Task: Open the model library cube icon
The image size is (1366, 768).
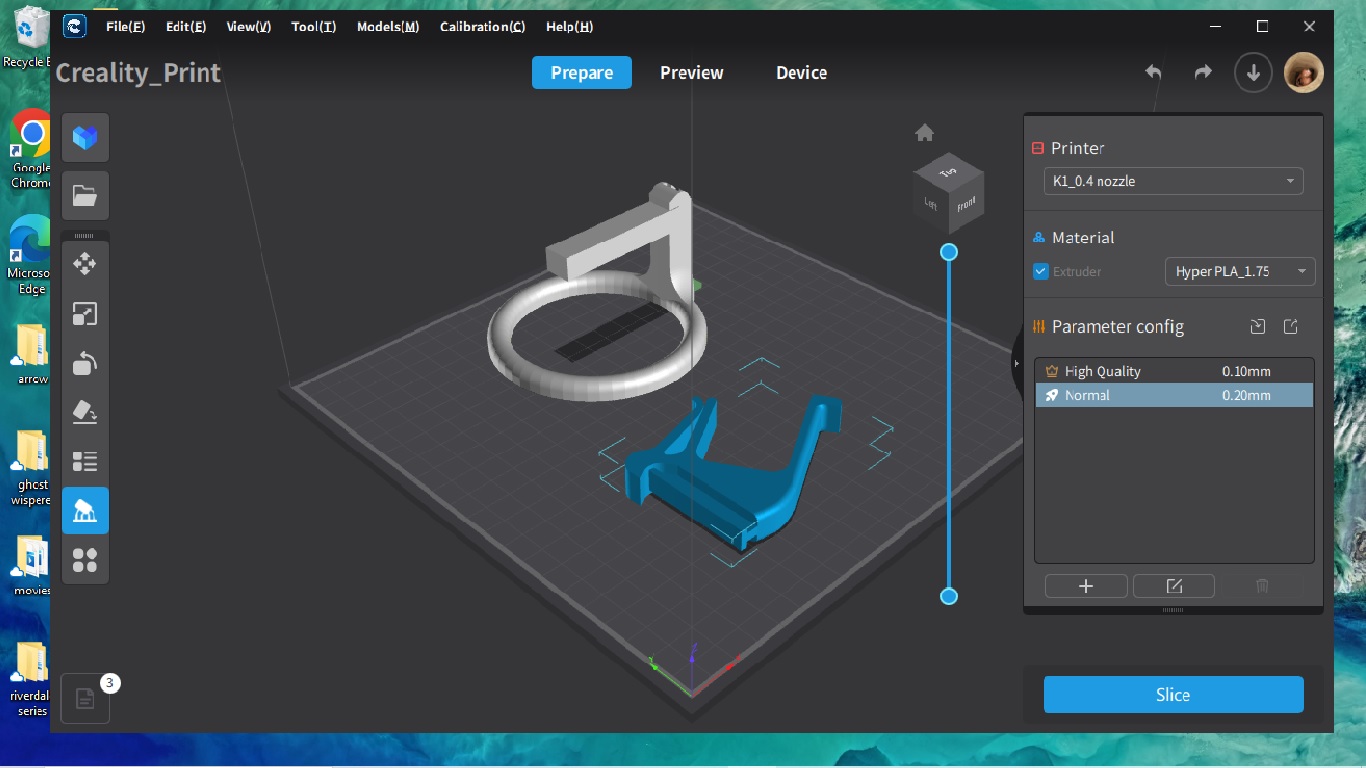Action: (x=85, y=137)
